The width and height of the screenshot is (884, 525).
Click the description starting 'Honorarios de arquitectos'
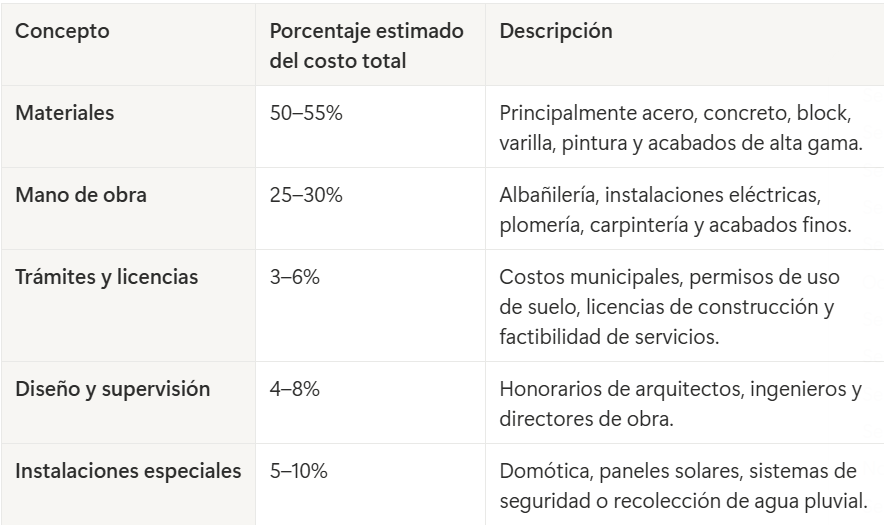(x=680, y=403)
